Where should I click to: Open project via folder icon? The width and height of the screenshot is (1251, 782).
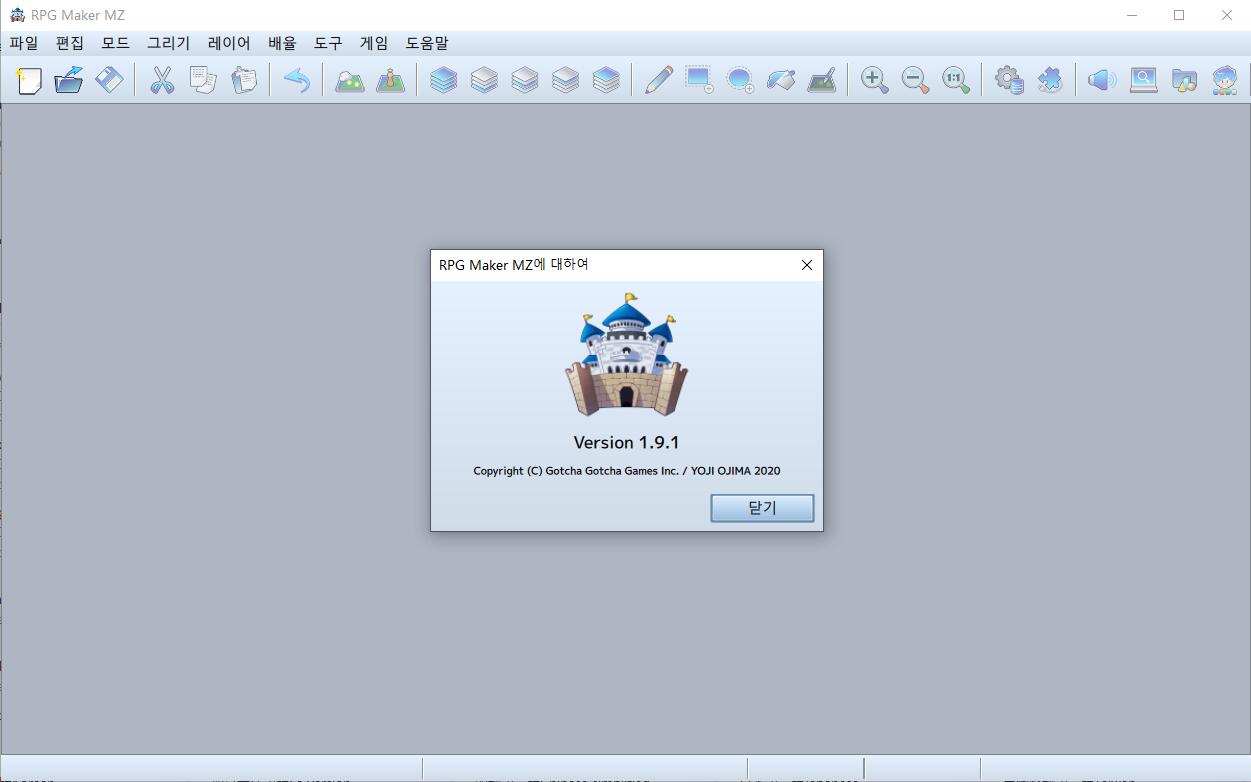click(69, 80)
